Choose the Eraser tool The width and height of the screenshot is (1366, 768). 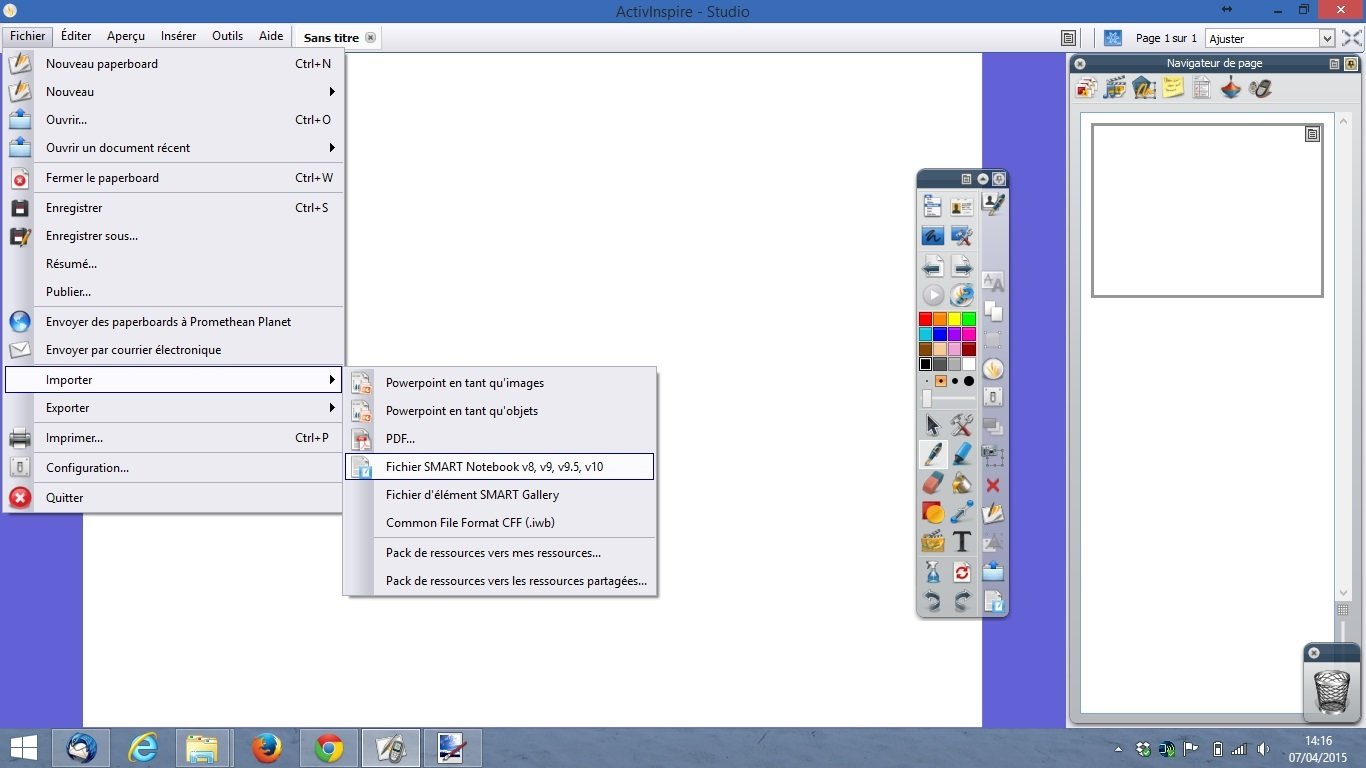tap(932, 484)
